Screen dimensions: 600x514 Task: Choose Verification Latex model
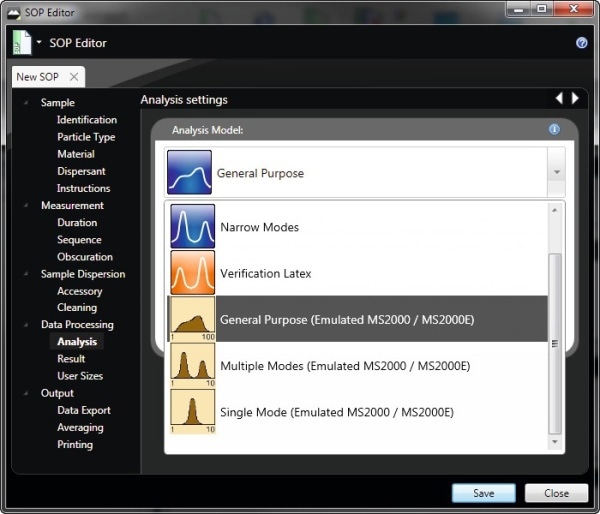click(x=357, y=273)
